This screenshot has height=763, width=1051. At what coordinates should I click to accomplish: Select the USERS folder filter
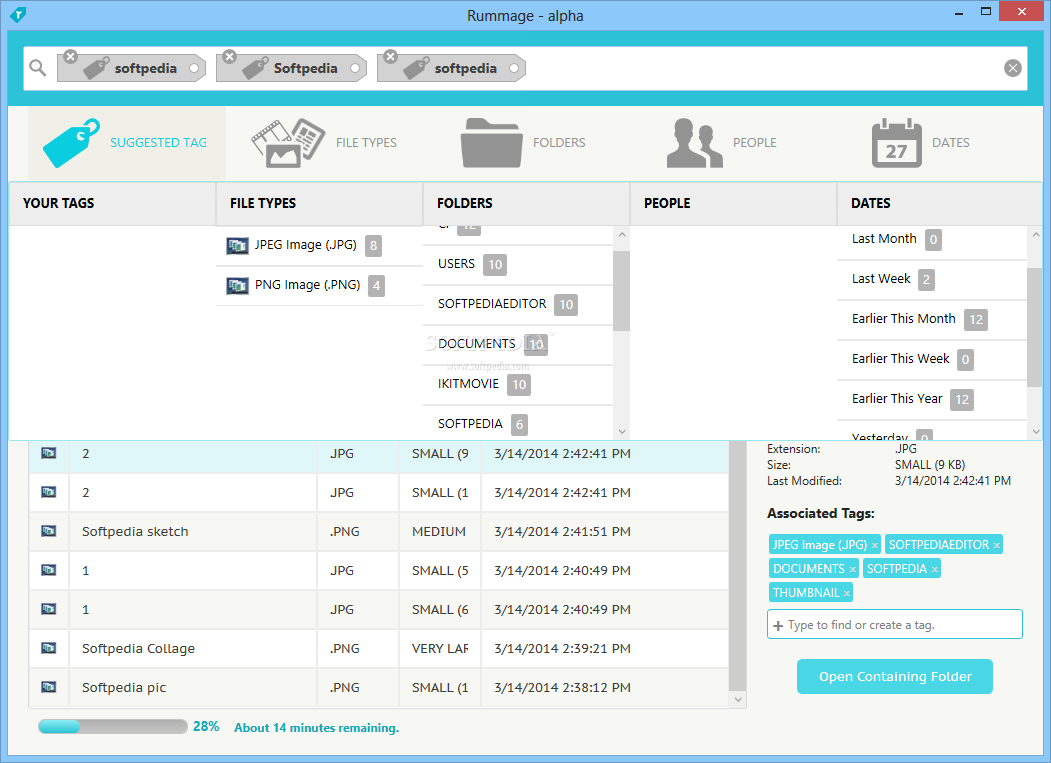tap(517, 265)
